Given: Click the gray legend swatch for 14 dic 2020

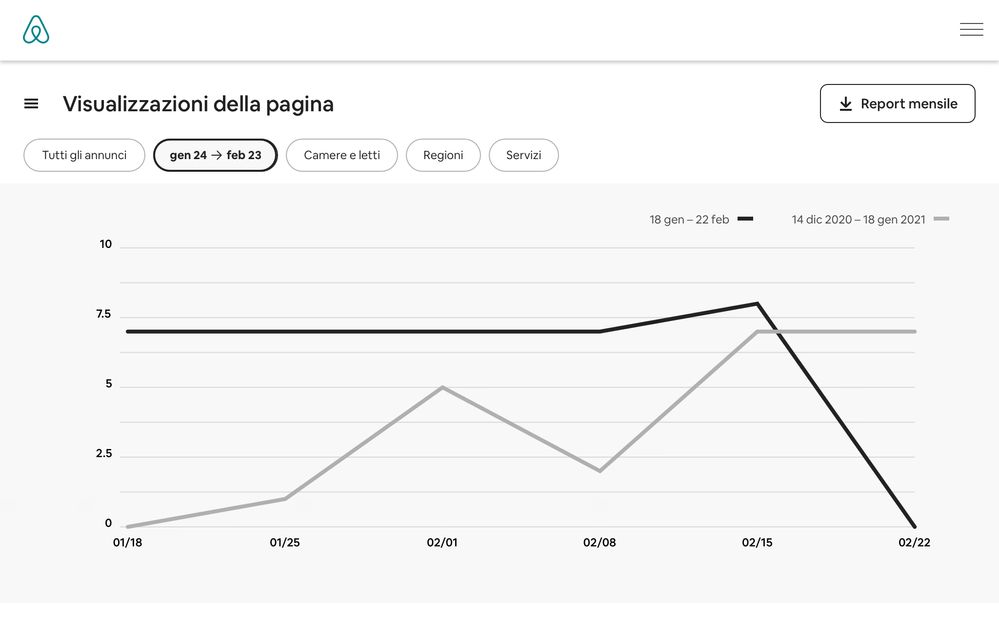Looking at the screenshot, I should point(941,219).
